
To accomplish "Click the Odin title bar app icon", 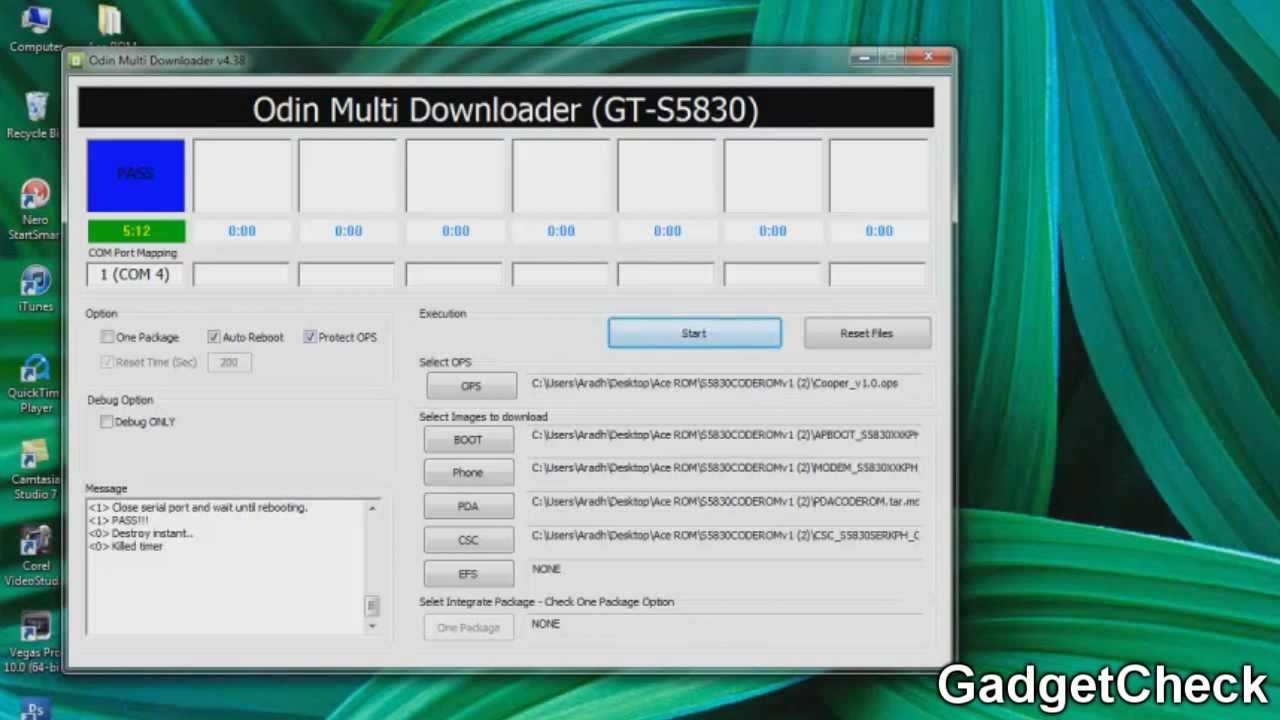I will (x=77, y=60).
